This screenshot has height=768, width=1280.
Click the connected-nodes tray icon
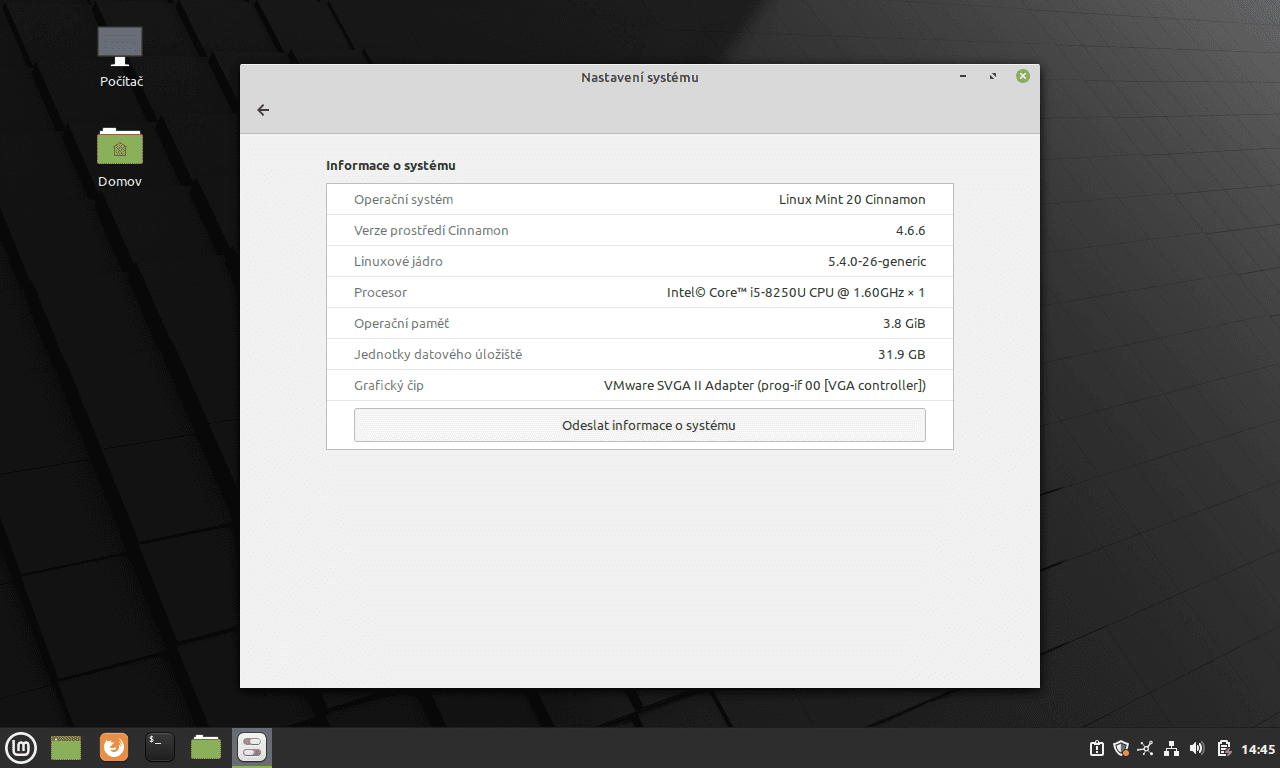1146,747
